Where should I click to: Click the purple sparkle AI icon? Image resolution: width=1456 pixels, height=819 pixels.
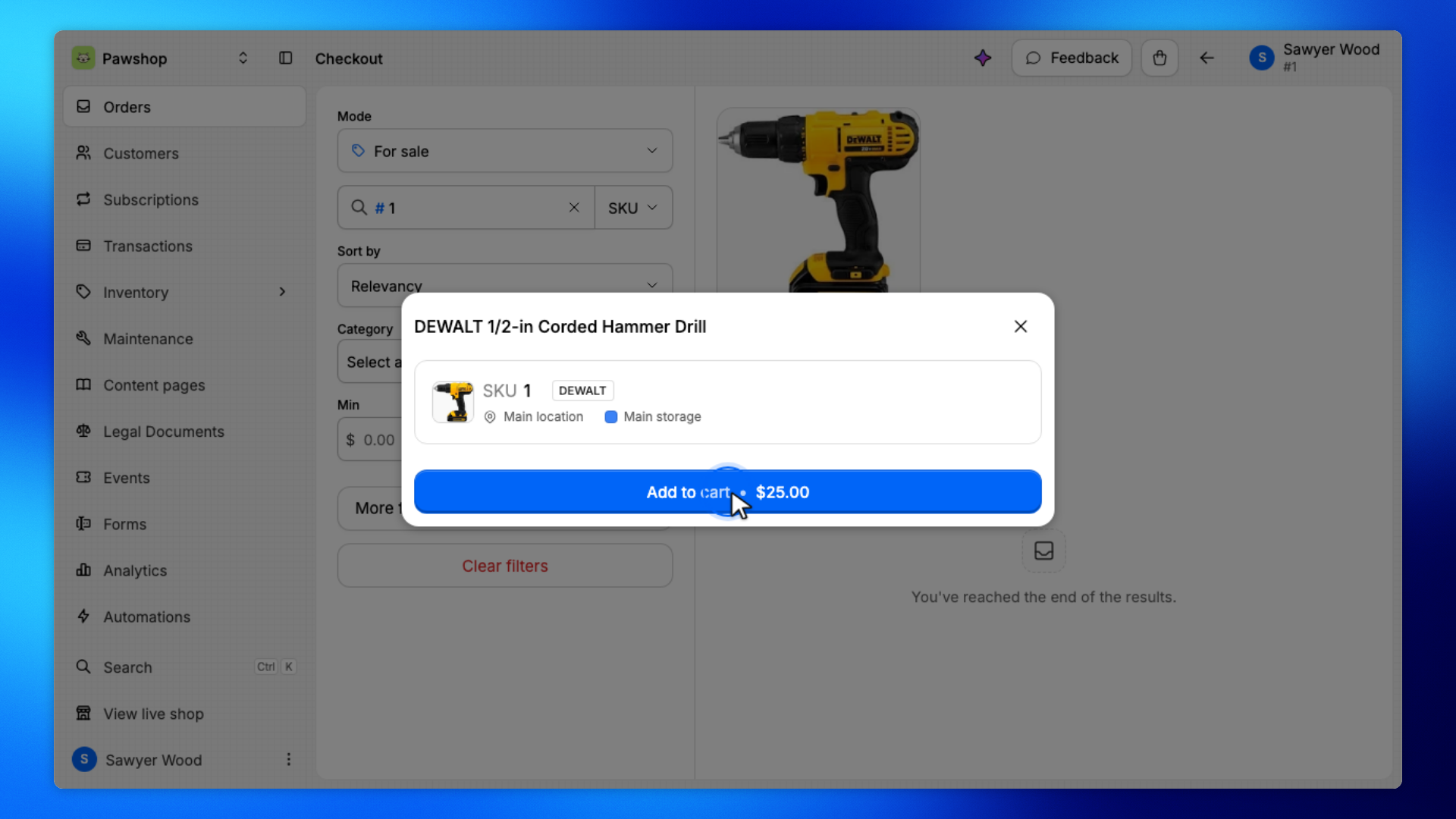[x=983, y=58]
